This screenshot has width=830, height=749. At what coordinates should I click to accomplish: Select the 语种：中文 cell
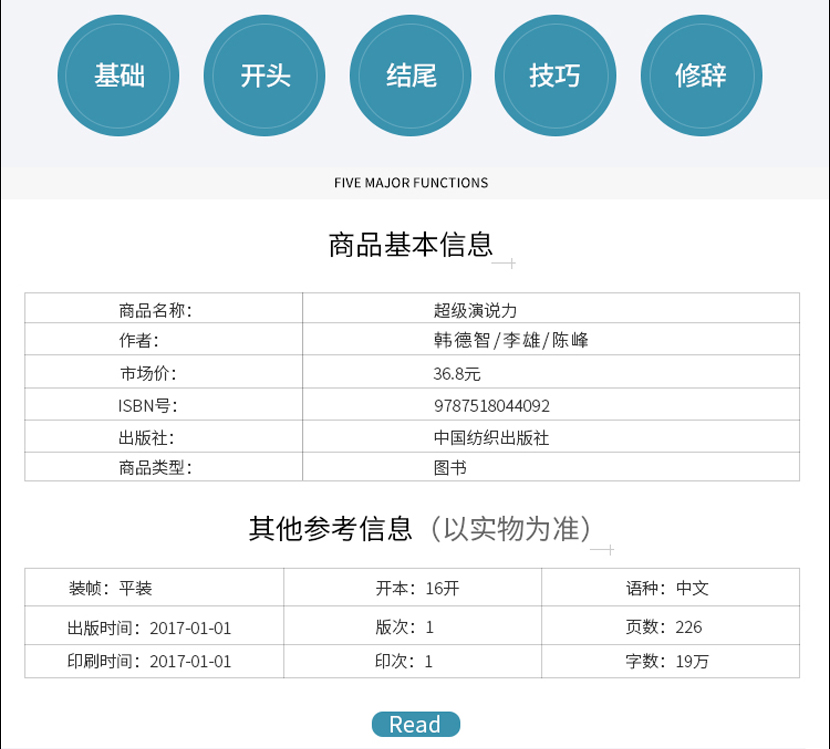(x=667, y=588)
